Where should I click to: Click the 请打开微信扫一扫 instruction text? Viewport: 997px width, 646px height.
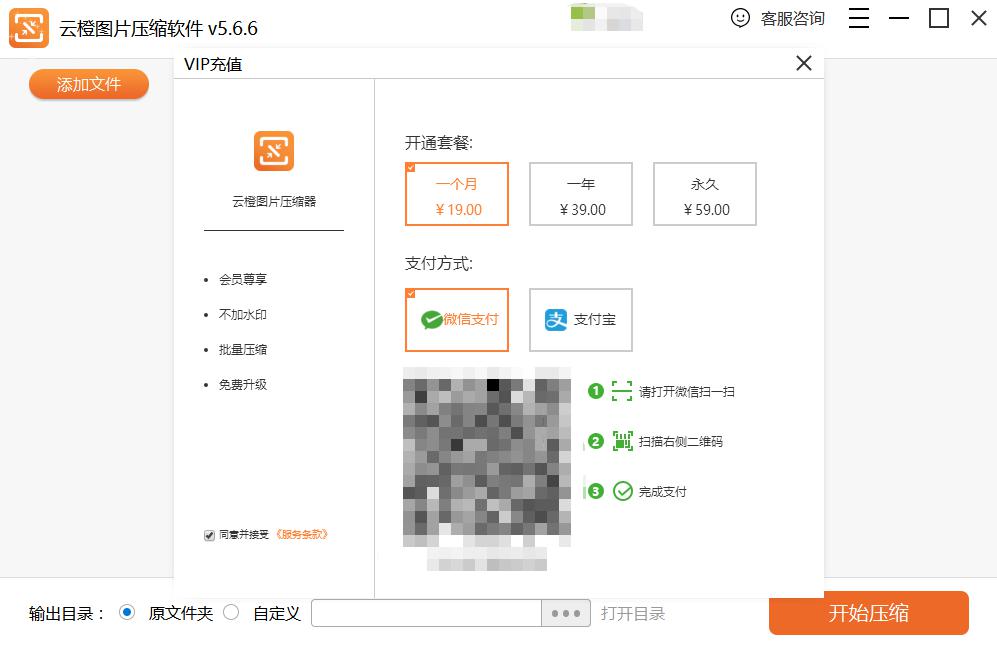tap(687, 392)
